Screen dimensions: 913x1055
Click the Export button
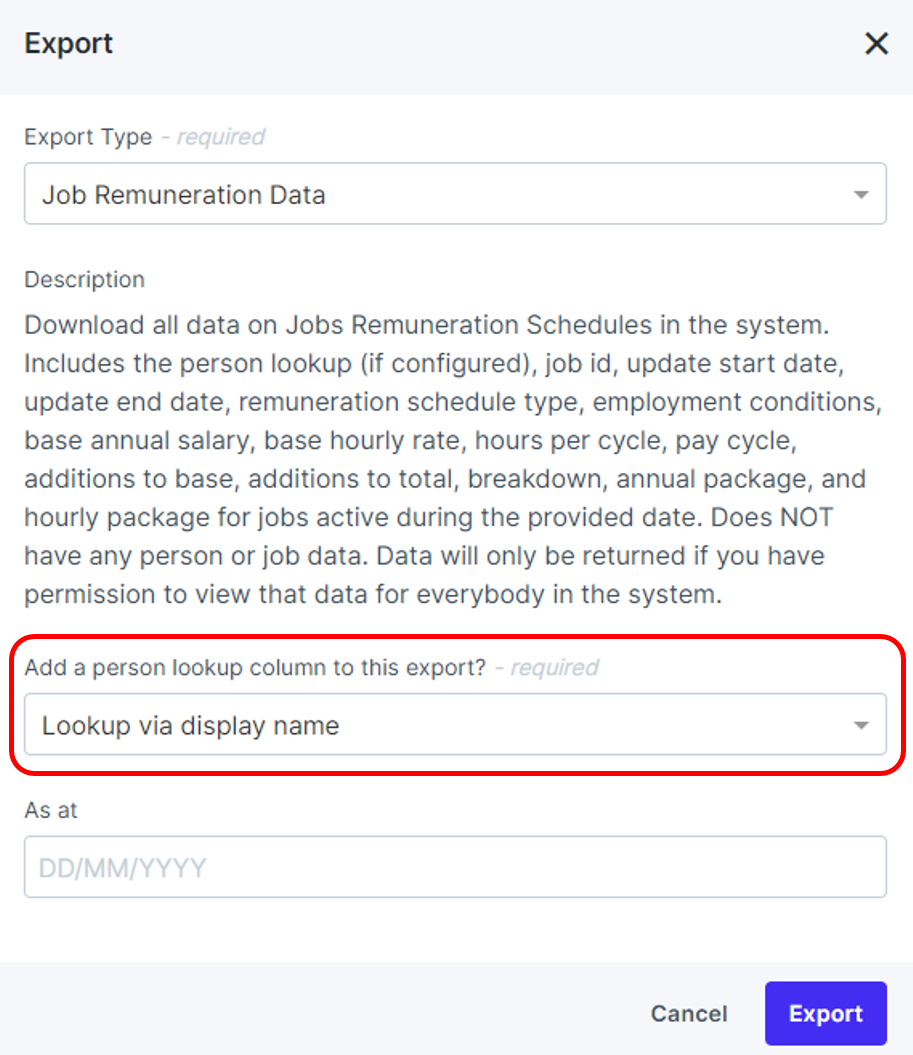(x=825, y=1013)
